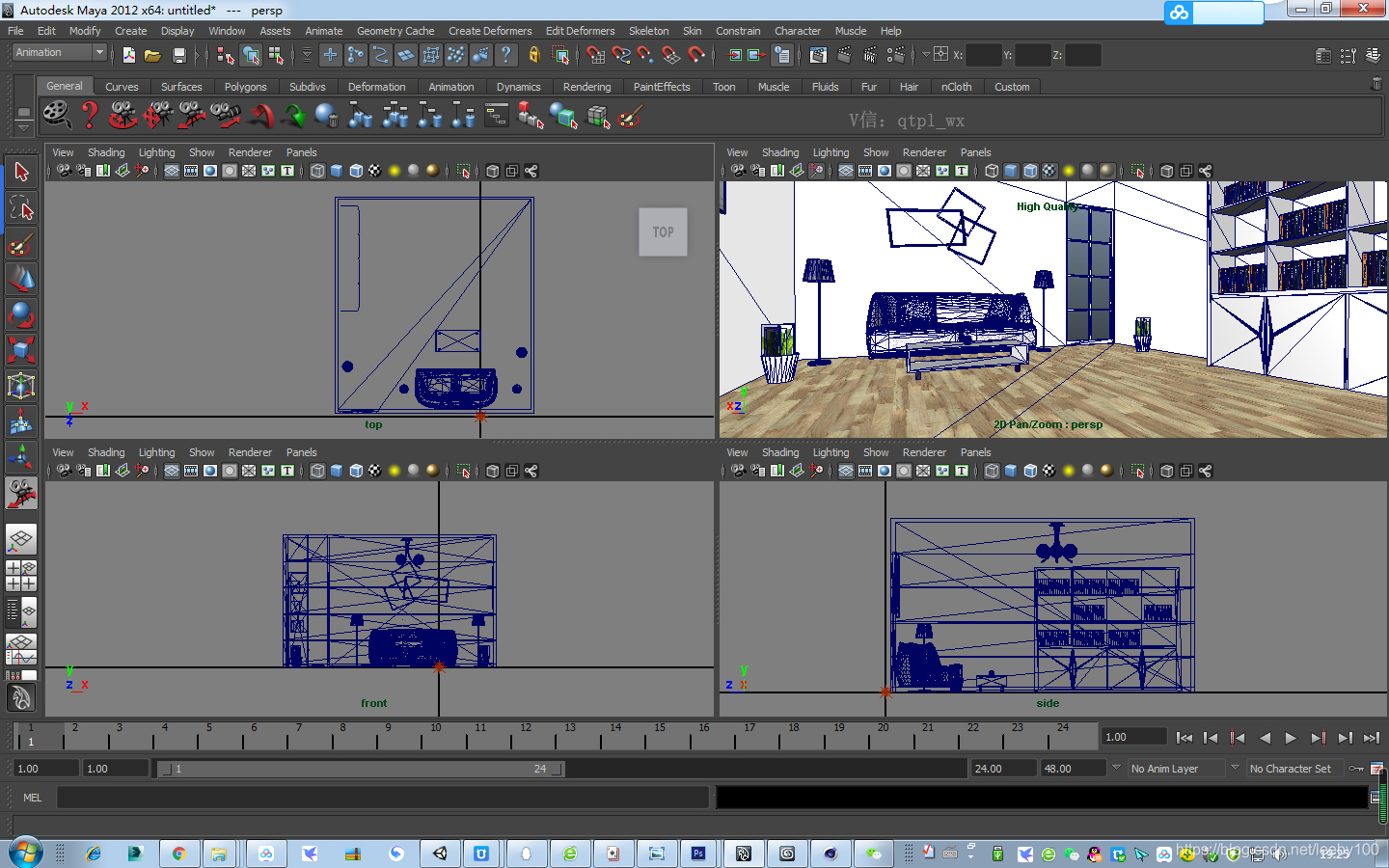
Task: Click the film reel shelf icon
Action: [56, 116]
